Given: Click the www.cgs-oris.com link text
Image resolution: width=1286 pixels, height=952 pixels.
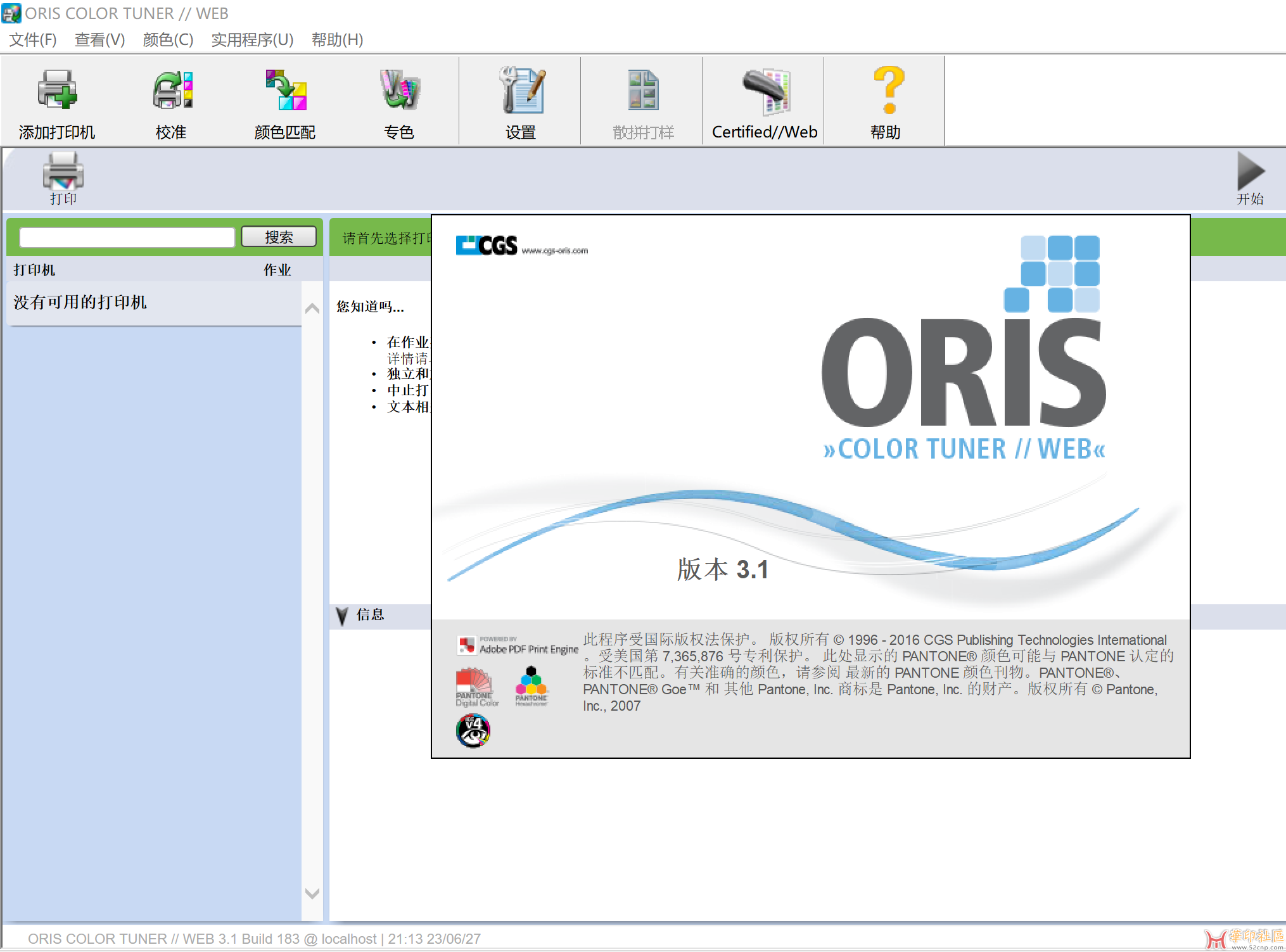Looking at the screenshot, I should pos(555,251).
